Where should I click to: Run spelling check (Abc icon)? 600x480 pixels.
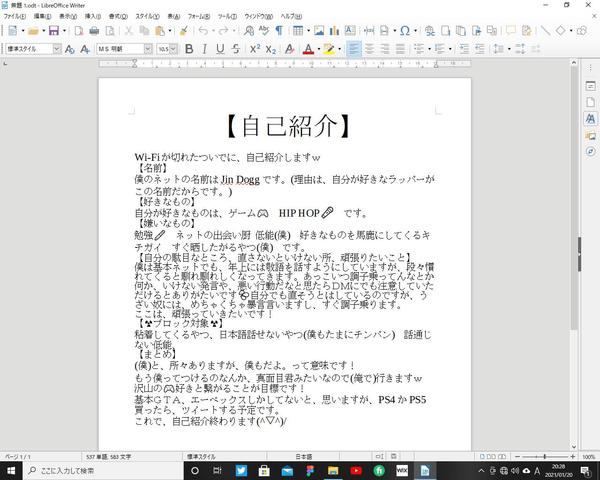point(264,31)
